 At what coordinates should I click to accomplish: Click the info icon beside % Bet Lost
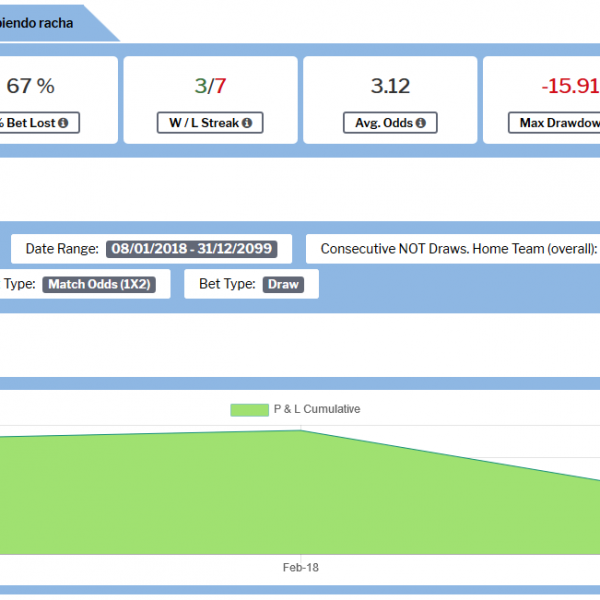64,123
